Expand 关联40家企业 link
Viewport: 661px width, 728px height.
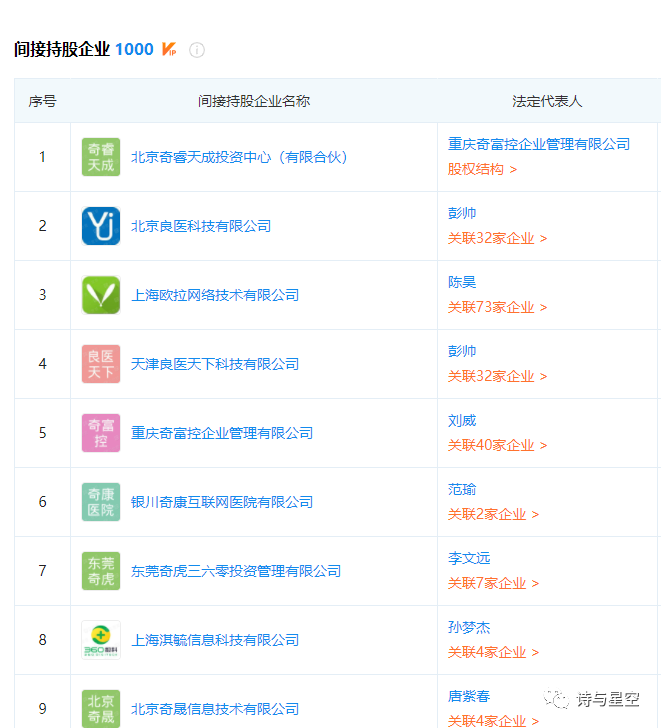click(497, 445)
